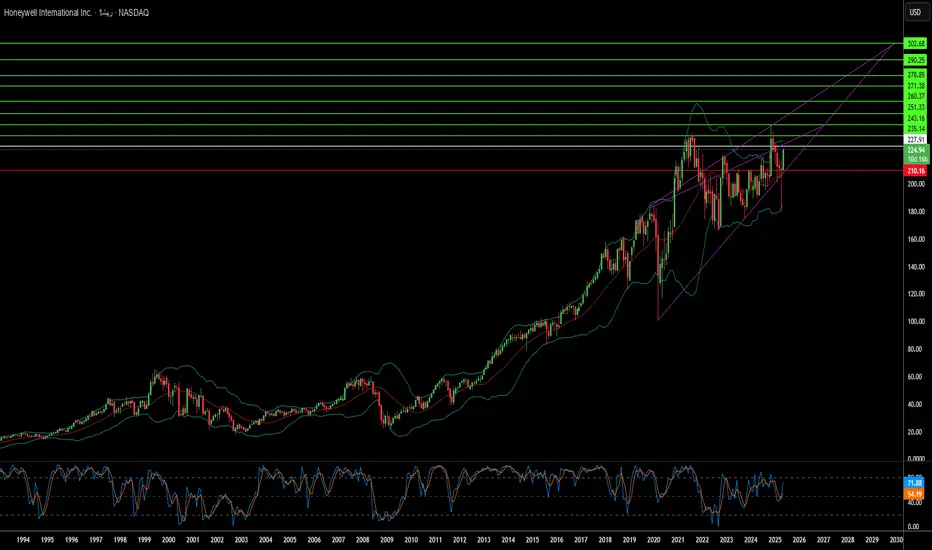932x550 pixels.
Task: Click the 2027 year on time axis
Action: coord(823,540)
